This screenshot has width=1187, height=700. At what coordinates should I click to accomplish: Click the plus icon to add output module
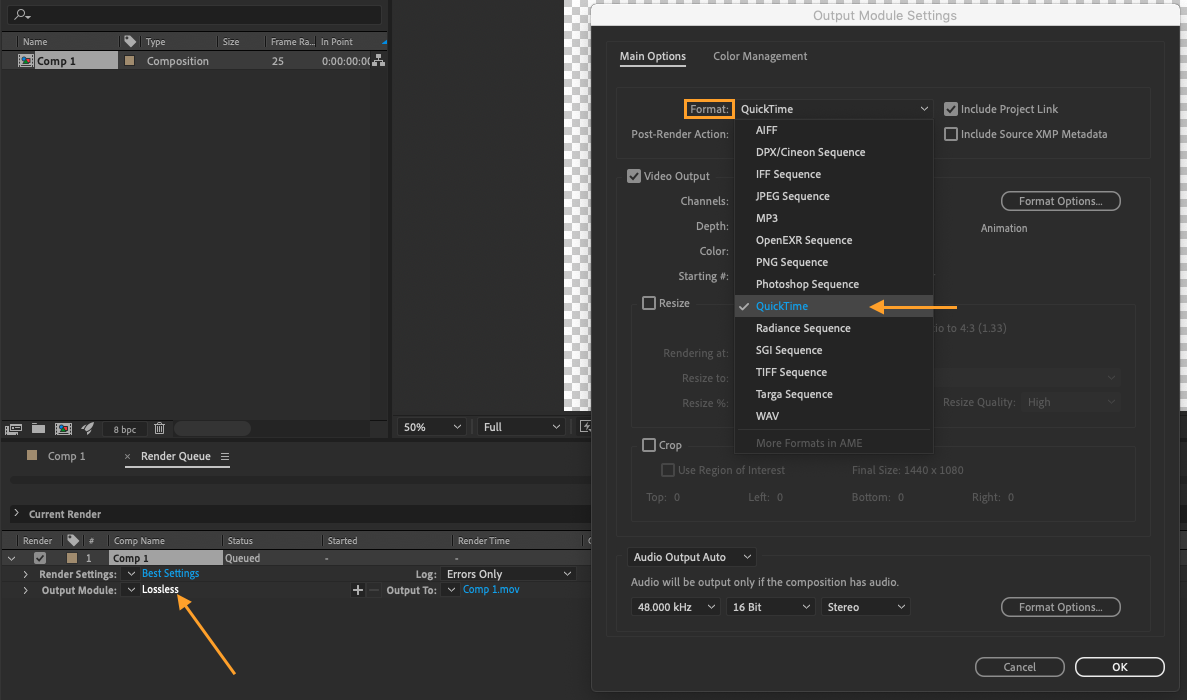tap(358, 590)
